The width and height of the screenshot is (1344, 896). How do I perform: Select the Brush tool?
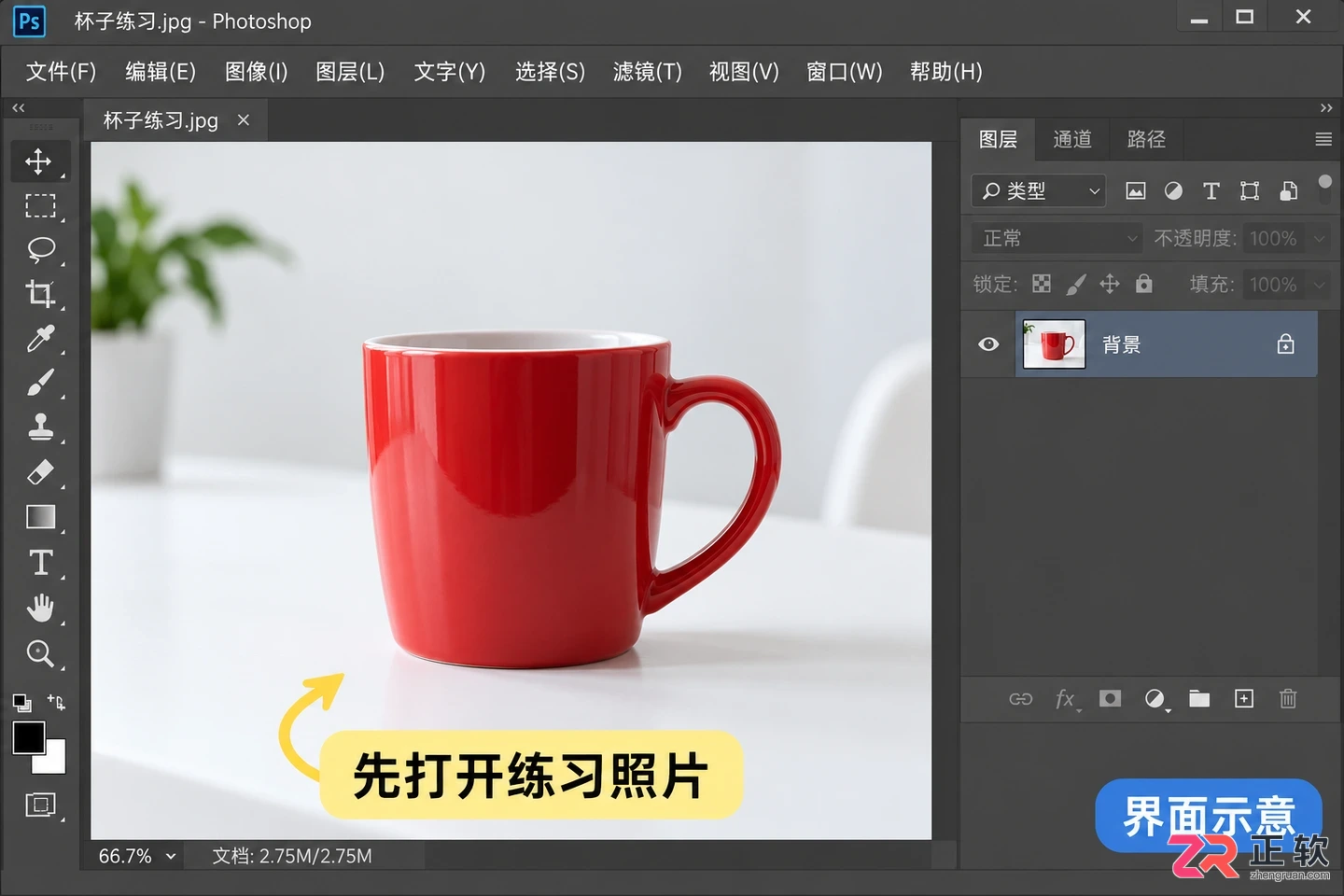click(40, 383)
